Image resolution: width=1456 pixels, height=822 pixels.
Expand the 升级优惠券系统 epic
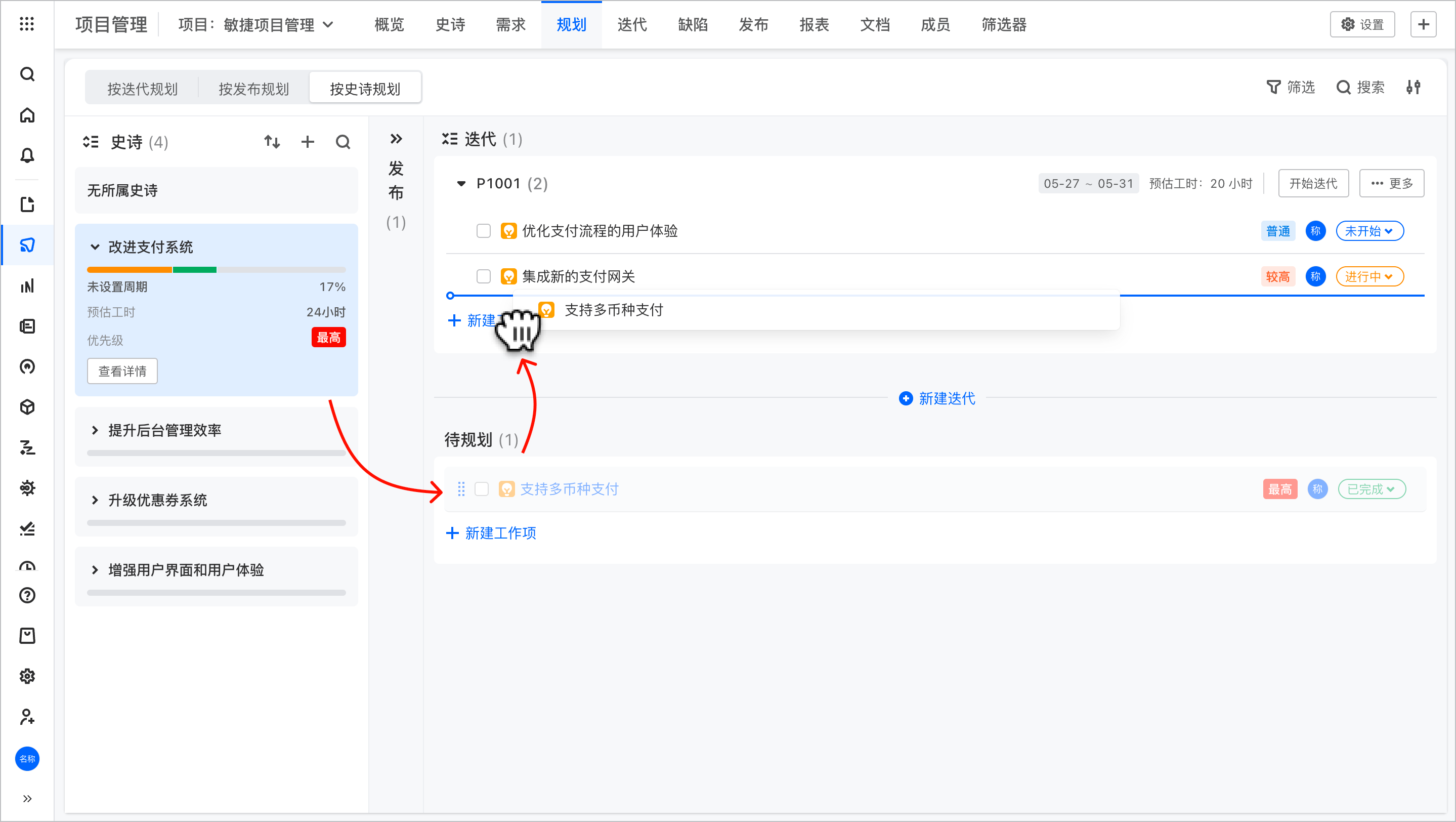click(95, 500)
